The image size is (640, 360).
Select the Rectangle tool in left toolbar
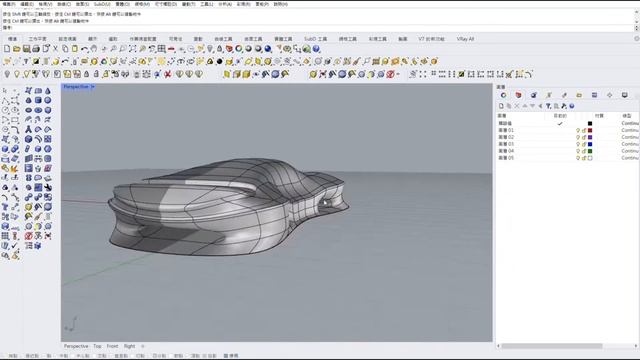15,120
